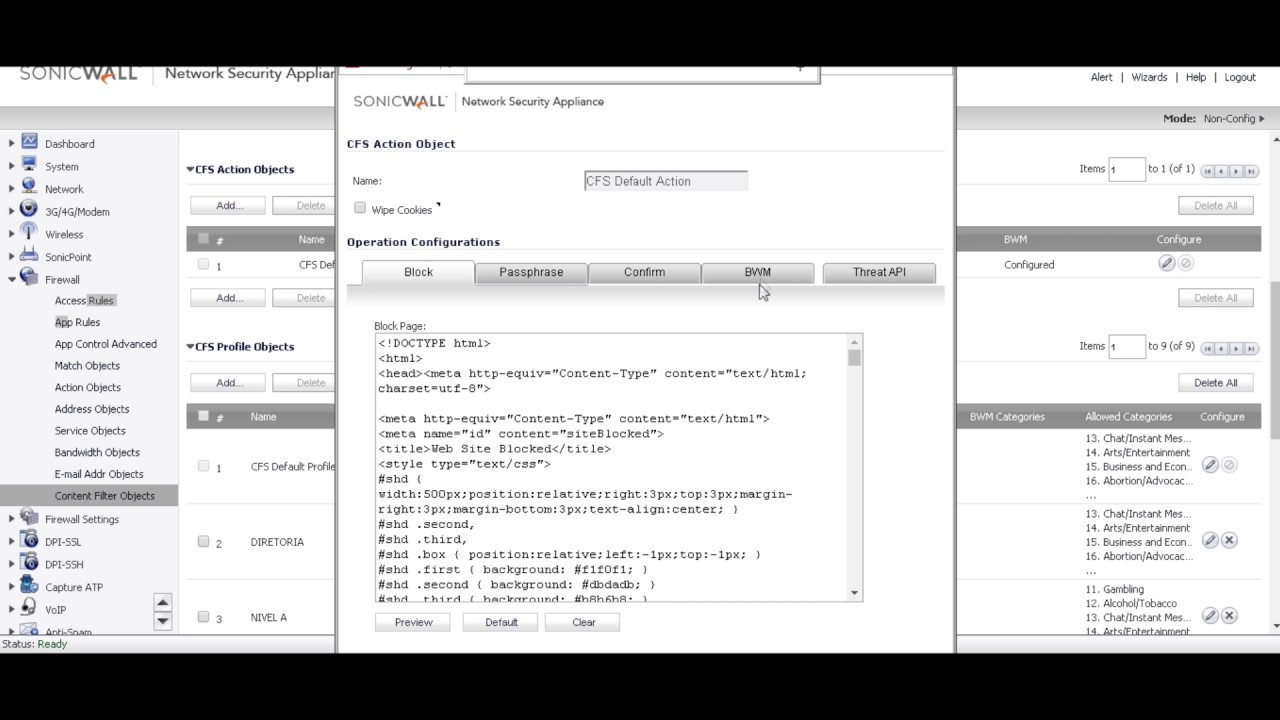Go to the previous page of CFS Profile Objects
Viewport: 1280px width, 720px height.
click(x=1222, y=348)
